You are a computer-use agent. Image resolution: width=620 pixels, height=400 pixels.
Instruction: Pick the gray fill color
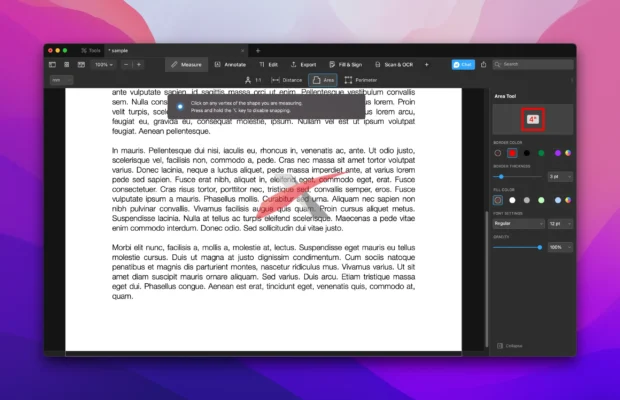pos(527,200)
